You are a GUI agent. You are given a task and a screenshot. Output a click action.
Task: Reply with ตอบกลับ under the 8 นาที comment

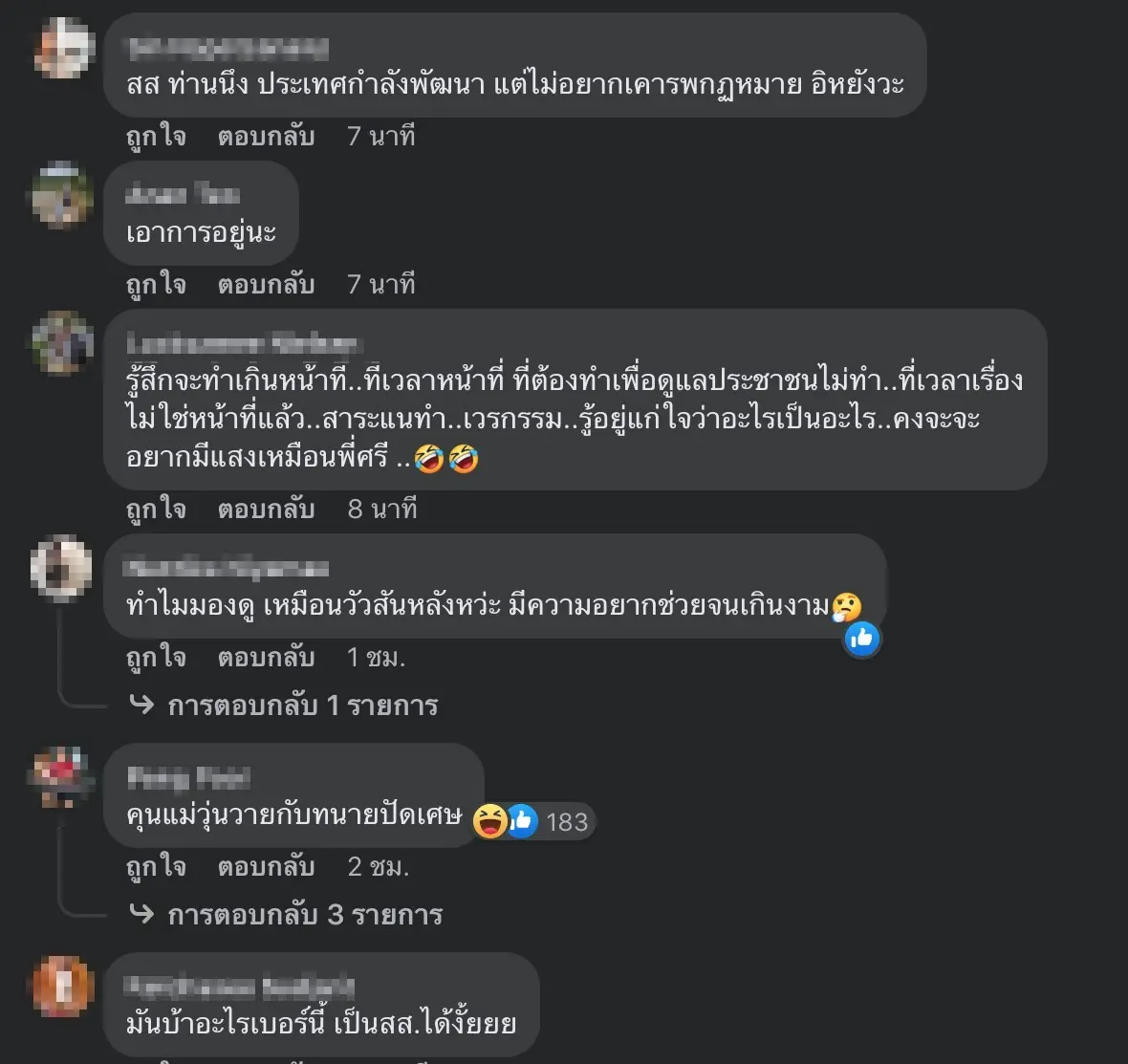click(266, 509)
